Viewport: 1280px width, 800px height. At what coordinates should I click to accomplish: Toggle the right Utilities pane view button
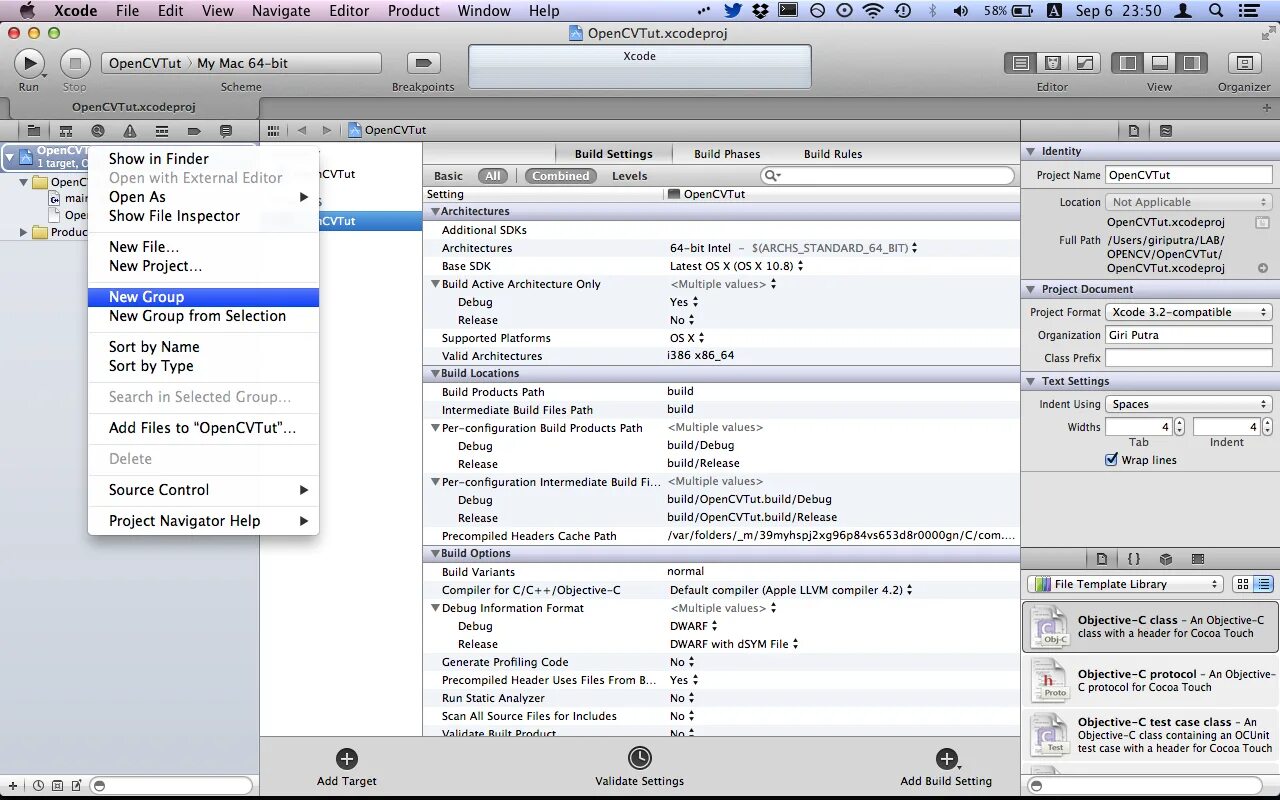coord(1191,63)
